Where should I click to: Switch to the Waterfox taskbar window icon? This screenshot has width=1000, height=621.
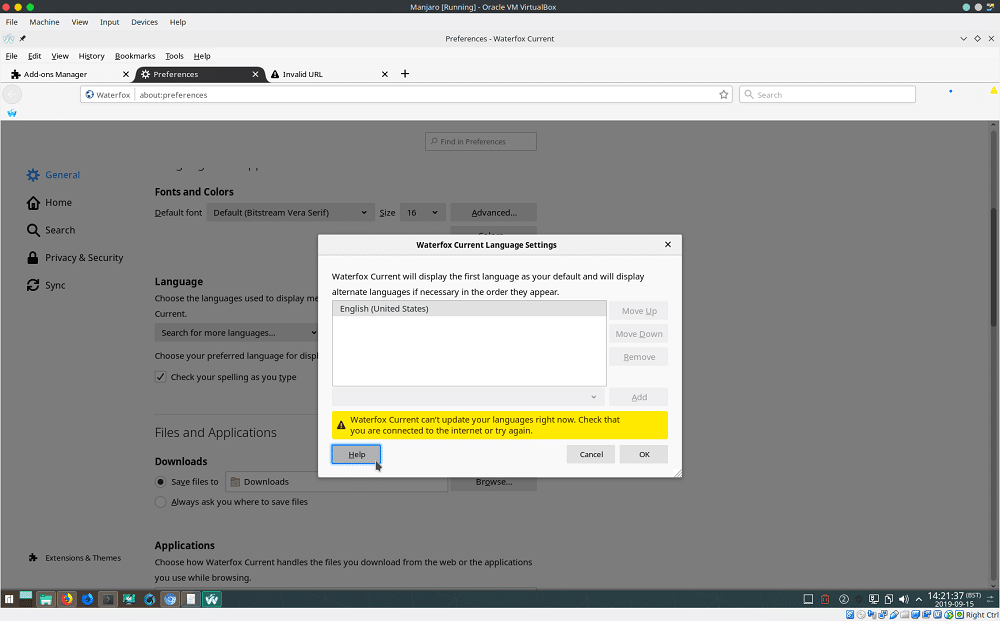point(212,599)
